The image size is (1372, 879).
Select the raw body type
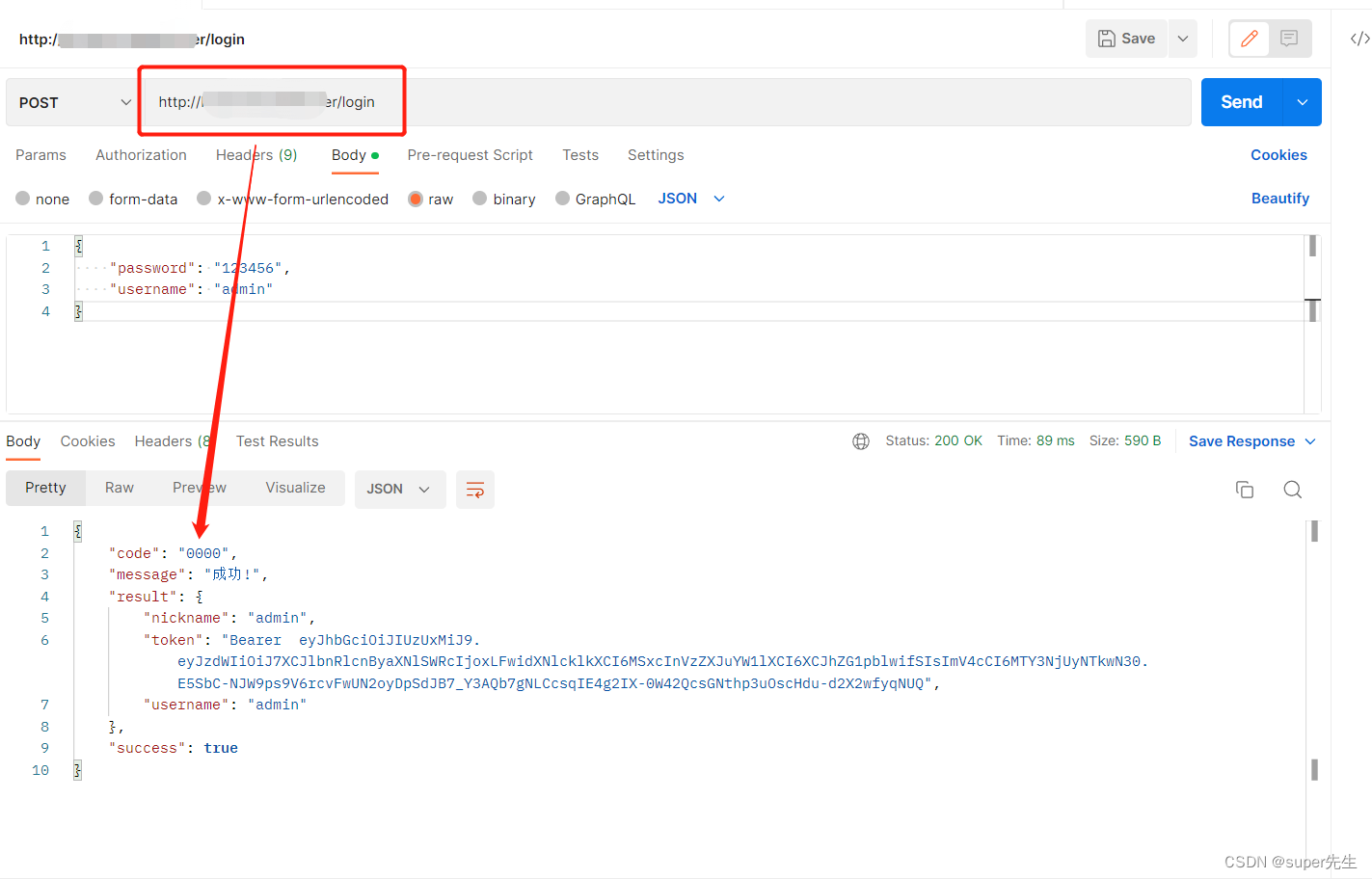tap(416, 199)
